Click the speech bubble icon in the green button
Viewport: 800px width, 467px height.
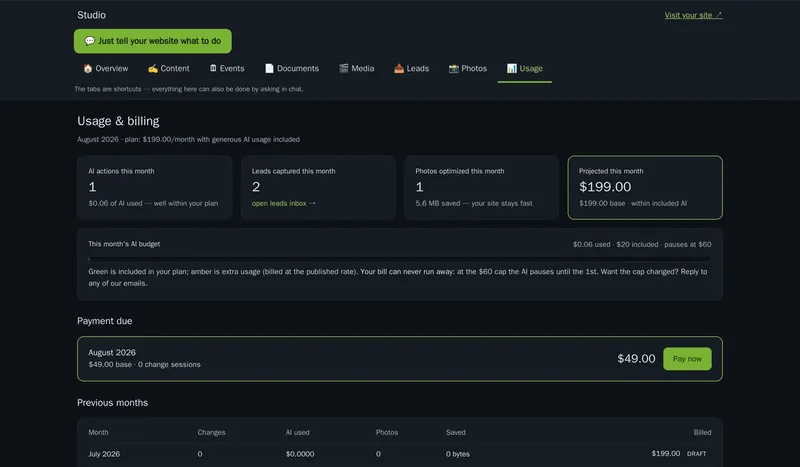coord(90,41)
